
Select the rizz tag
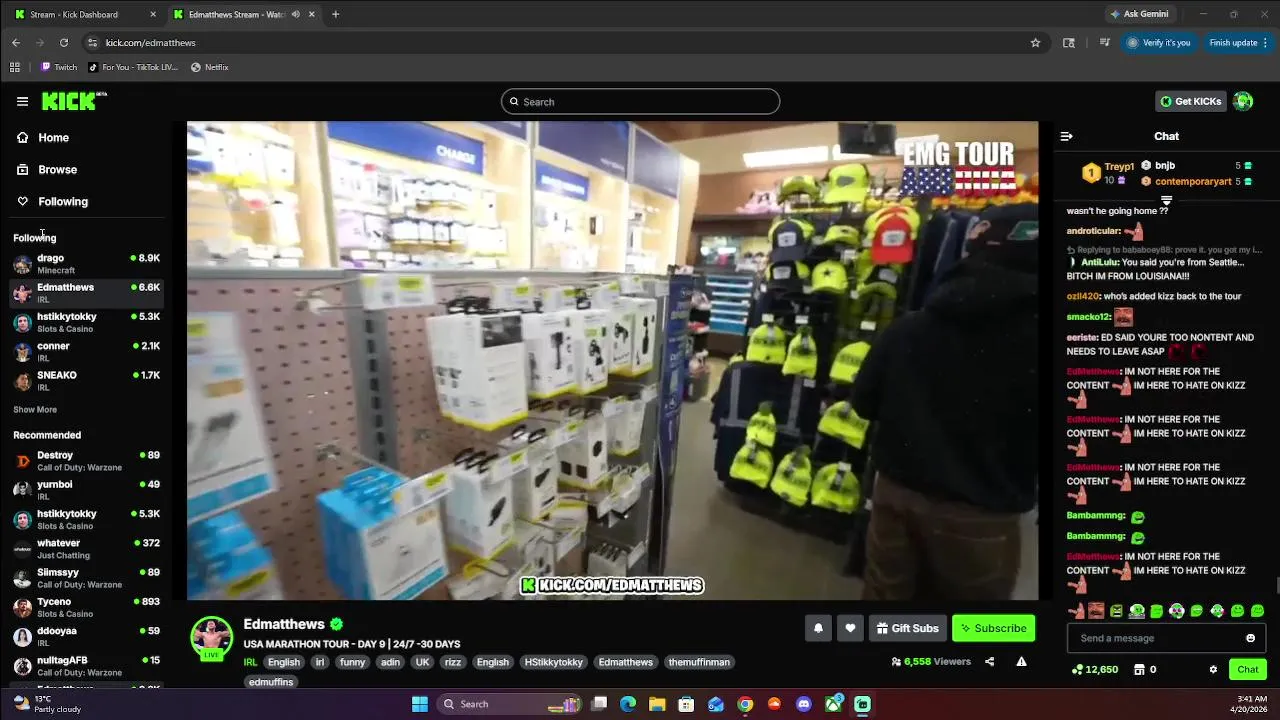point(452,662)
